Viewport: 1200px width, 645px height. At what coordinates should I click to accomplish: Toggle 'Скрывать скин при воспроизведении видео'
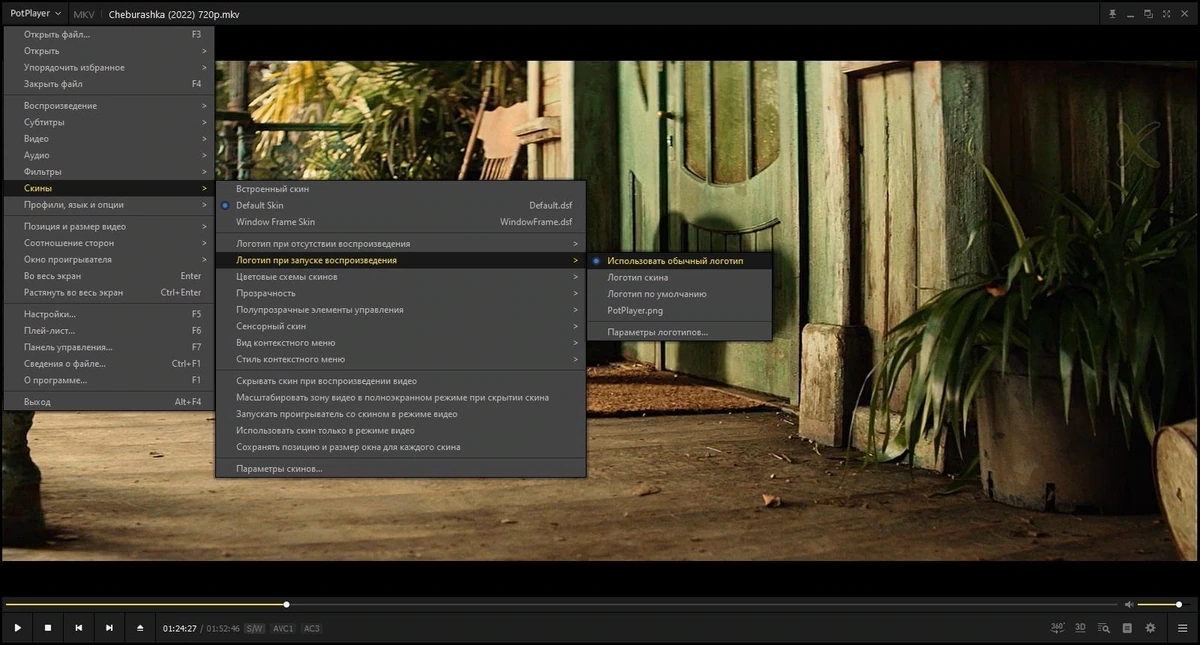click(x=401, y=381)
